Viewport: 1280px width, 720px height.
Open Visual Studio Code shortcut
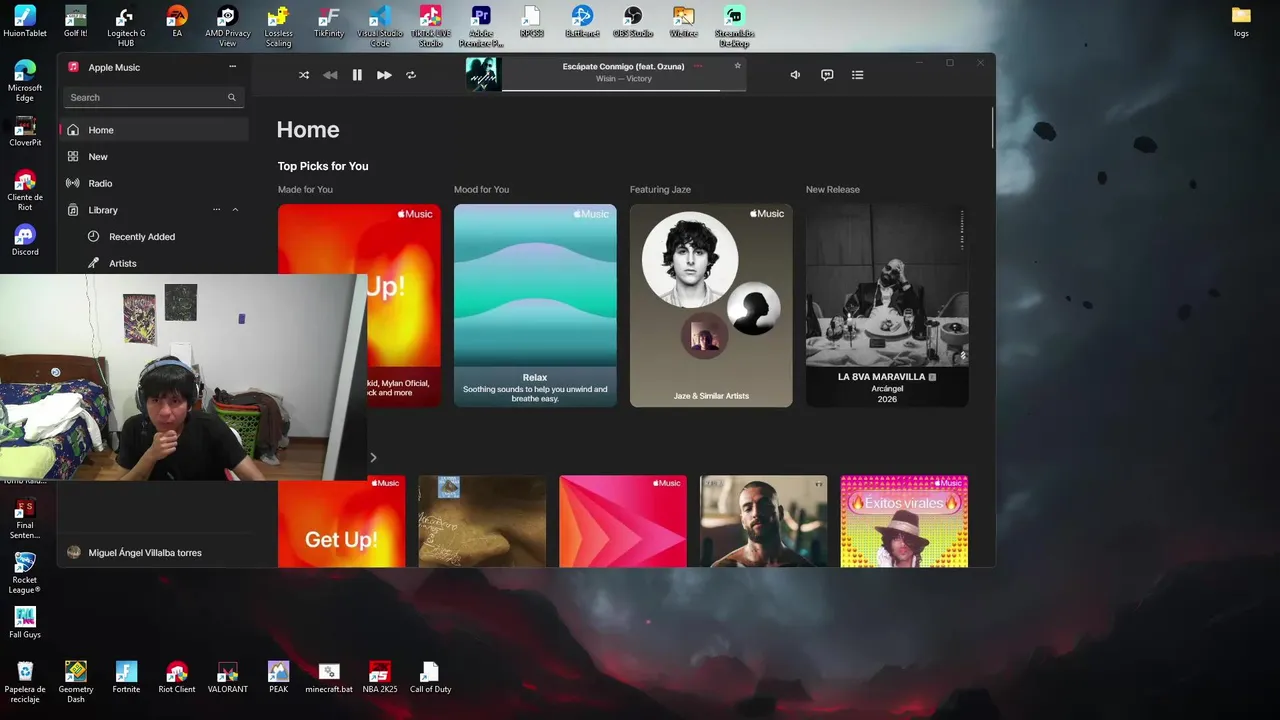(380, 26)
